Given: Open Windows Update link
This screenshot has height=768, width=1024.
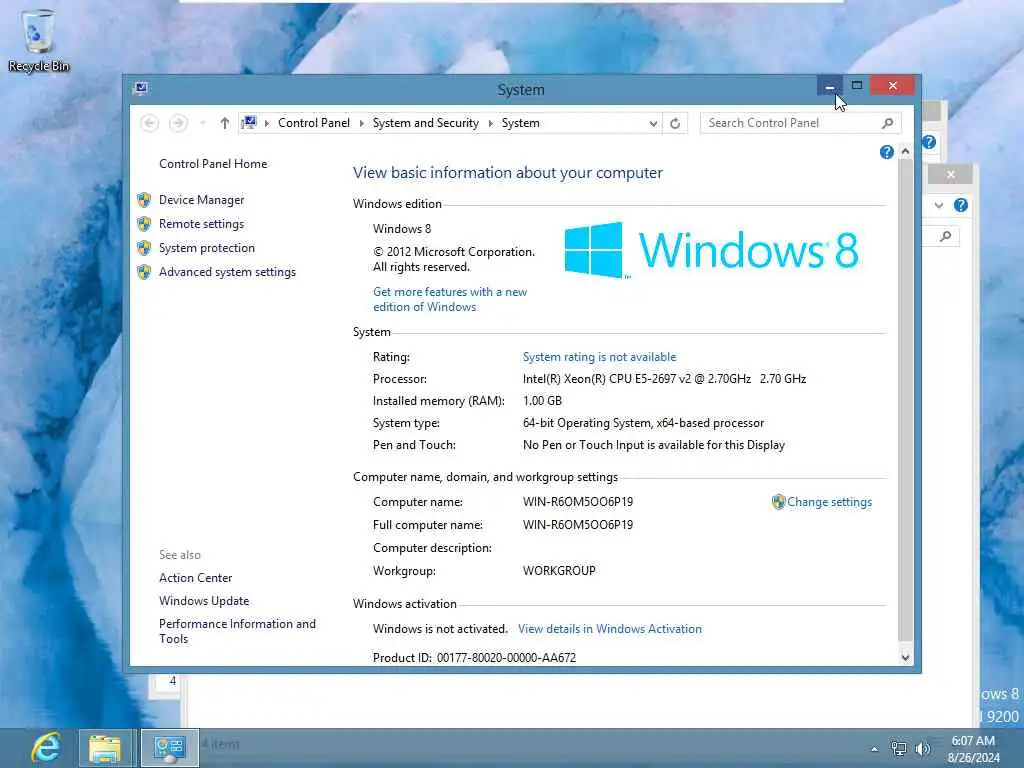Looking at the screenshot, I should pyautogui.click(x=204, y=601).
